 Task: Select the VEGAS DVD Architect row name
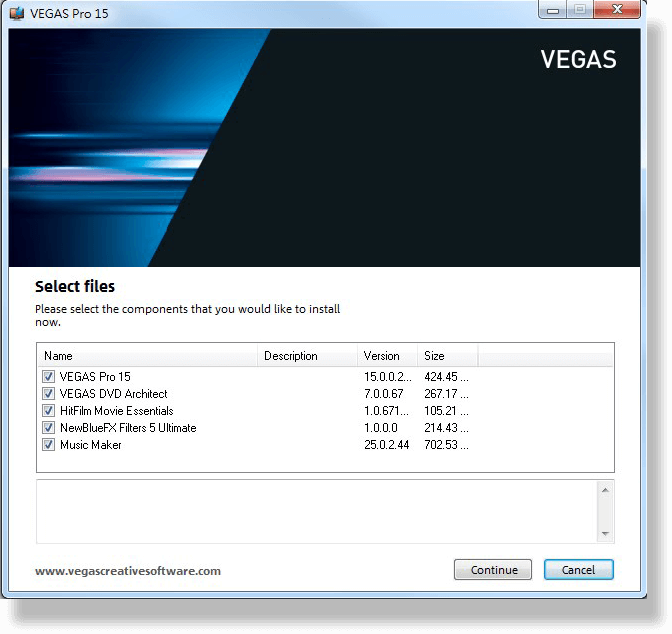coord(114,394)
